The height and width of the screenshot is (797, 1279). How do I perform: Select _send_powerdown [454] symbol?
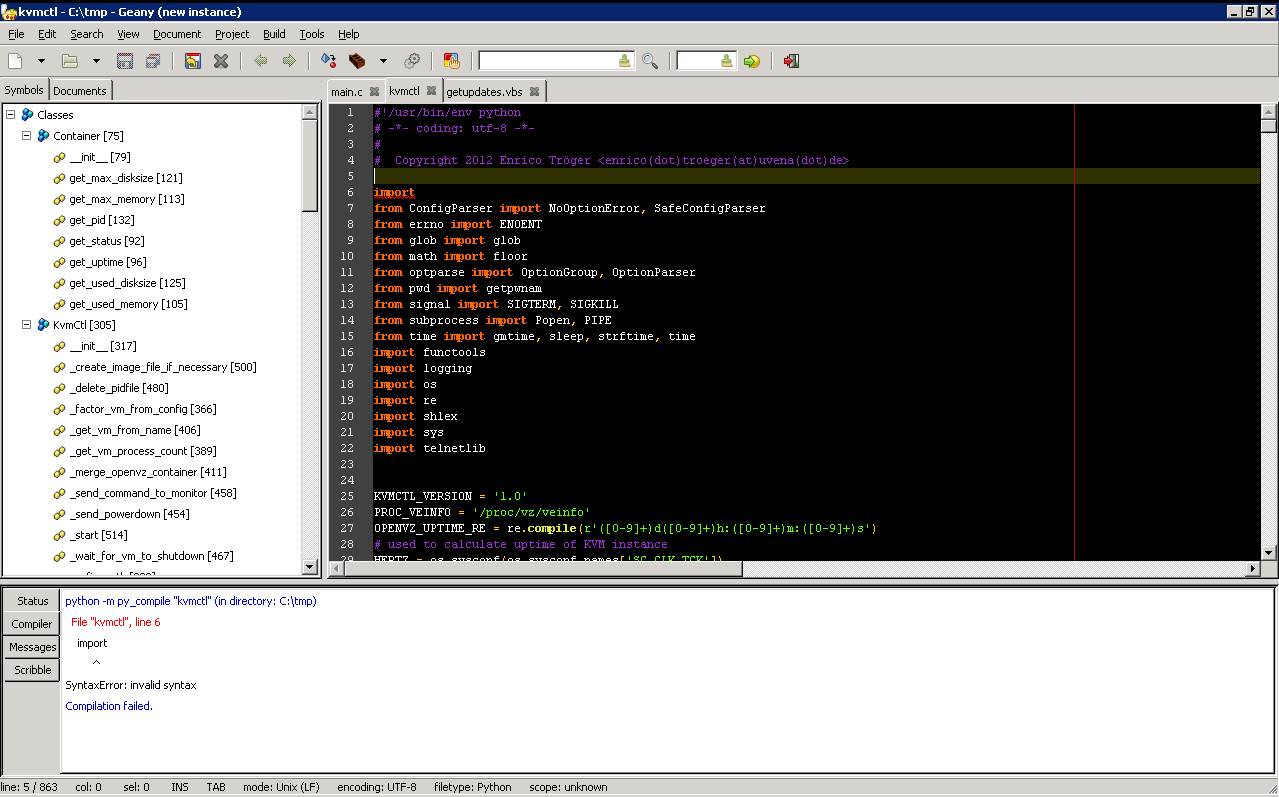[129, 514]
